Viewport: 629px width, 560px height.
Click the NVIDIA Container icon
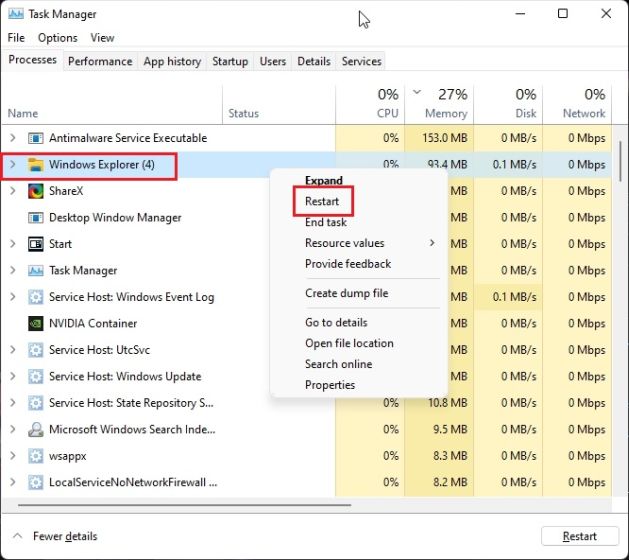coord(36,324)
